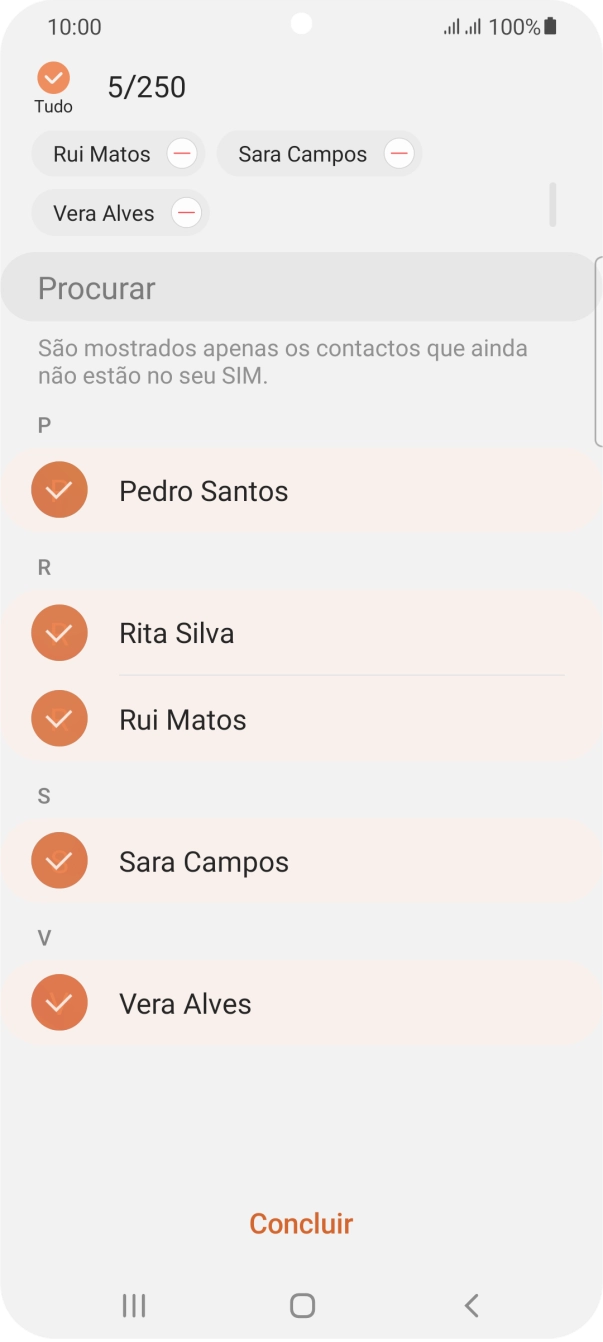Tap Concluir to finish selection
Screen dimensions: 603x1342
(x=301, y=1222)
